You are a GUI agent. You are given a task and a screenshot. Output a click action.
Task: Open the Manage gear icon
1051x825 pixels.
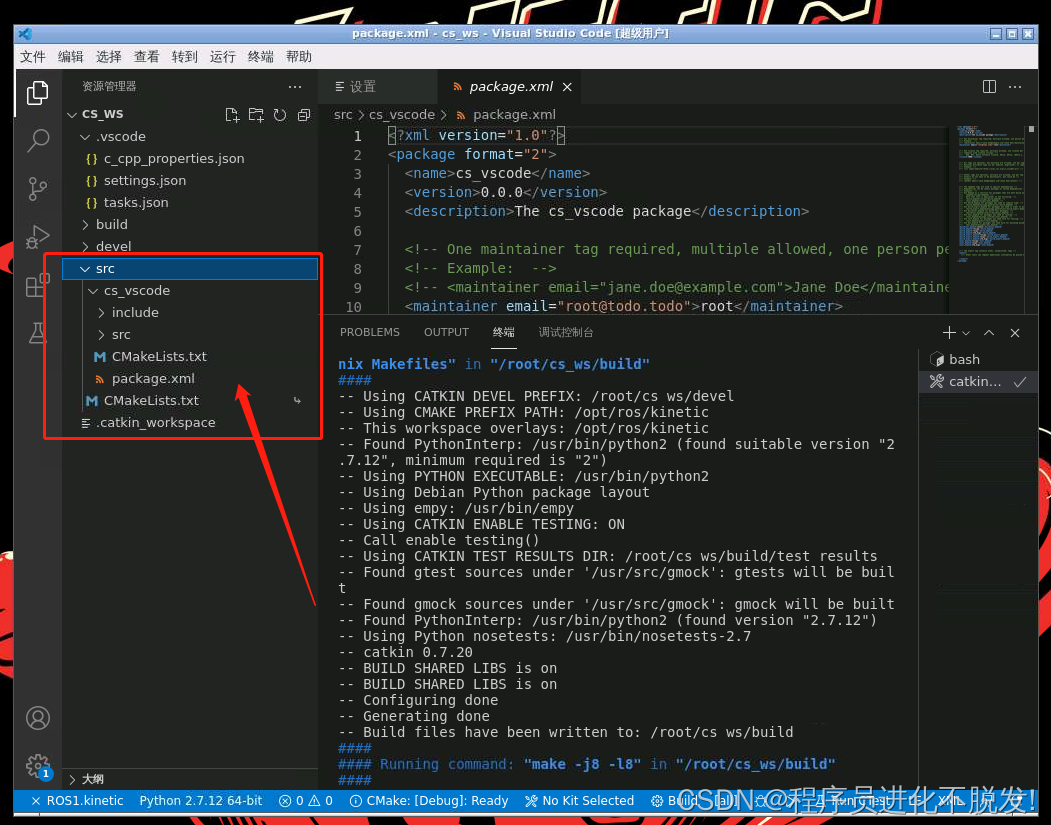click(x=38, y=765)
